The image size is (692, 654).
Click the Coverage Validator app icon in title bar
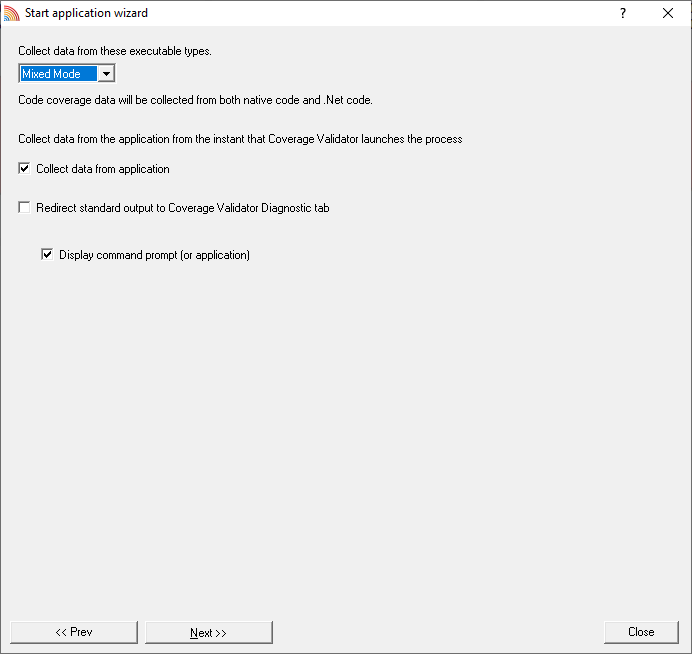(x=11, y=13)
